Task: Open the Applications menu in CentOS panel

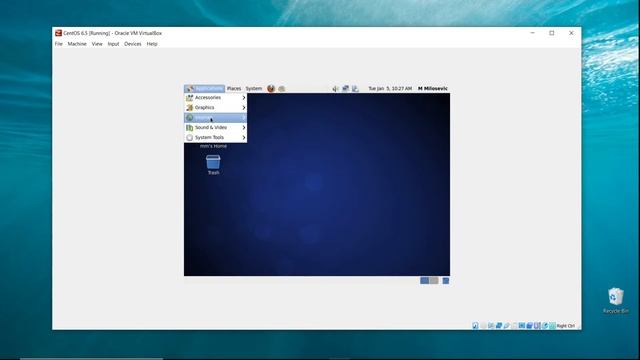Action: coord(204,89)
